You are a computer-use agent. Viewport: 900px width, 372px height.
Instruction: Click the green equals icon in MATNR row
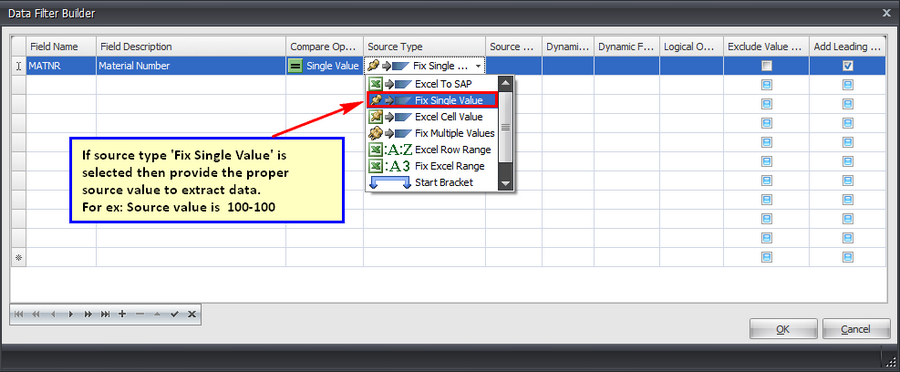296,66
